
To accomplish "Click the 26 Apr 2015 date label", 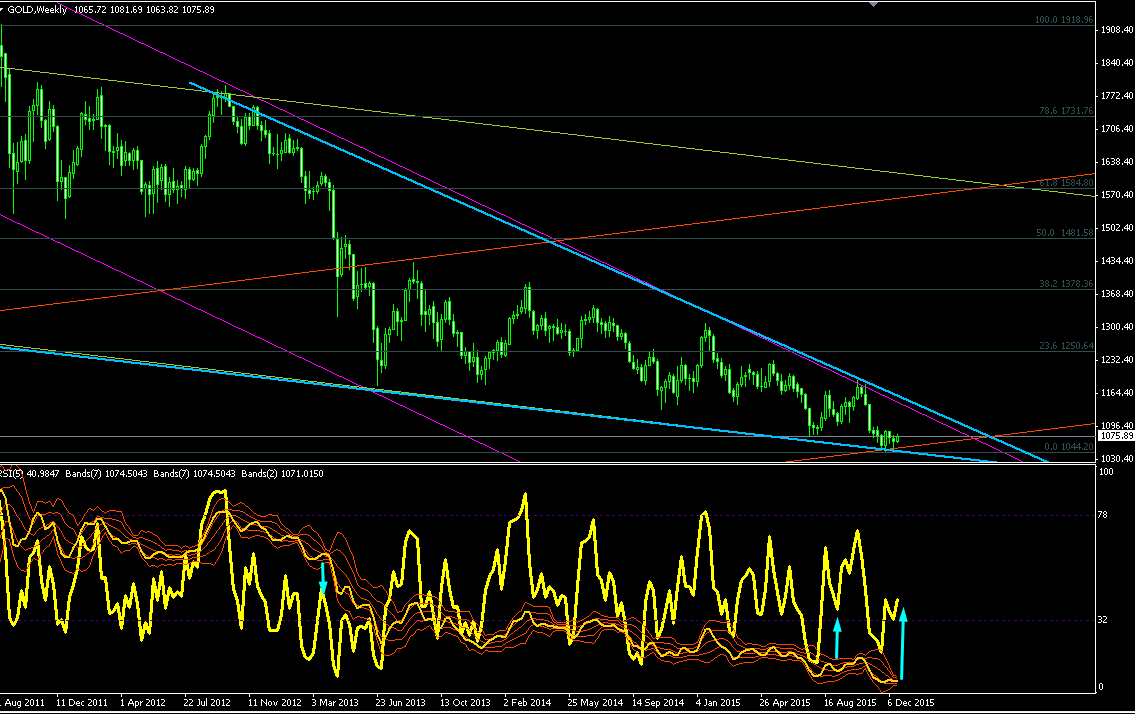I will (x=785, y=702).
